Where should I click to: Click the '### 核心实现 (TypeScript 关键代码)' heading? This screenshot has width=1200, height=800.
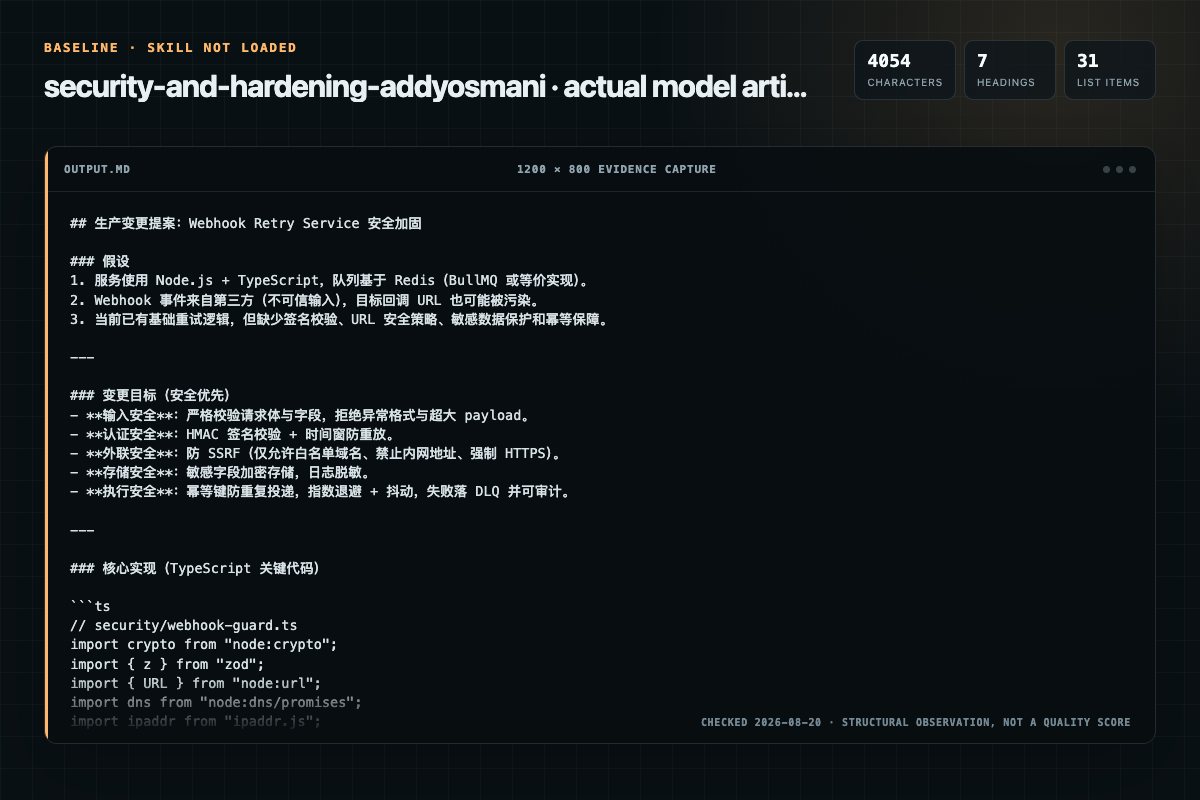(x=195, y=568)
